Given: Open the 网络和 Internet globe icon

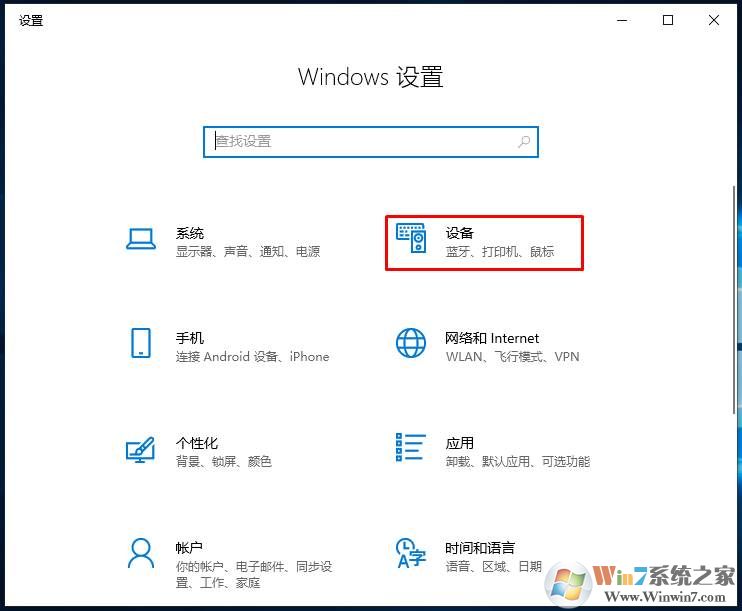Looking at the screenshot, I should coord(411,343).
